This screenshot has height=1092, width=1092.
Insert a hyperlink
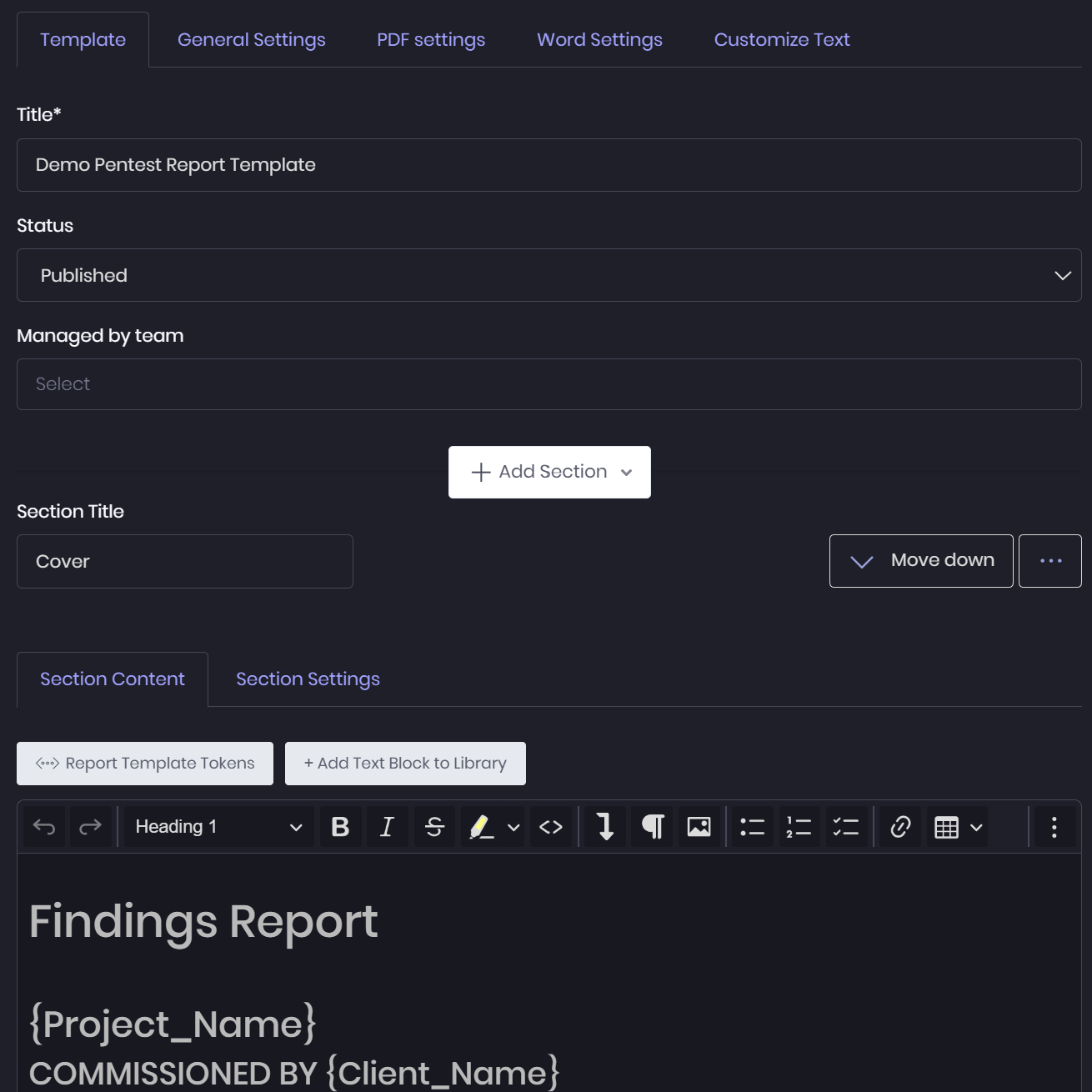point(900,827)
